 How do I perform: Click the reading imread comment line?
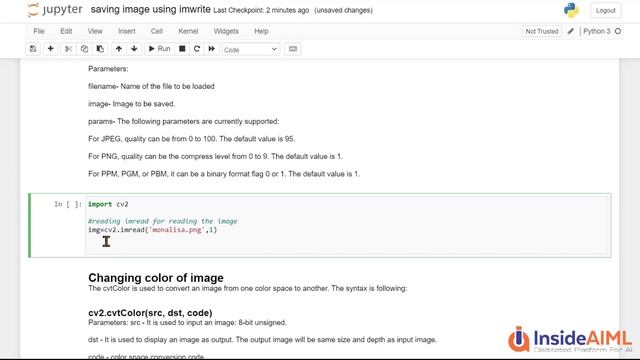(x=162, y=221)
